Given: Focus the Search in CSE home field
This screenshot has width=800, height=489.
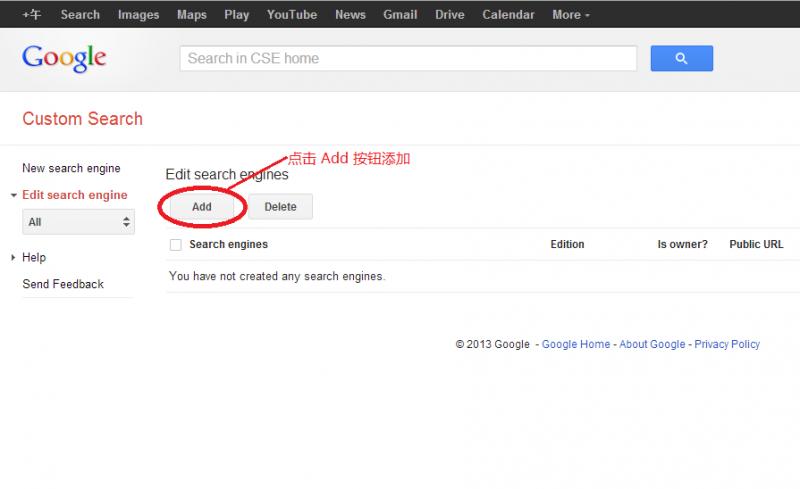Looking at the screenshot, I should pyautogui.click(x=408, y=59).
